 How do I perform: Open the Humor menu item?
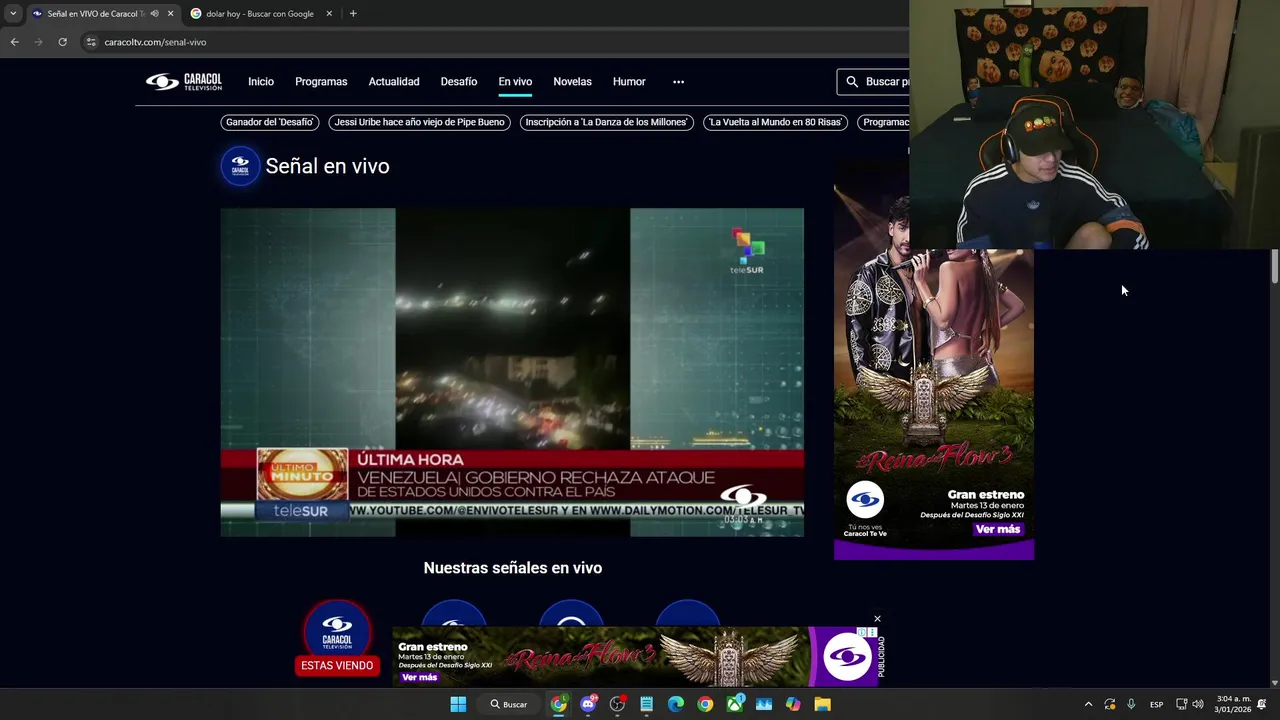click(629, 82)
